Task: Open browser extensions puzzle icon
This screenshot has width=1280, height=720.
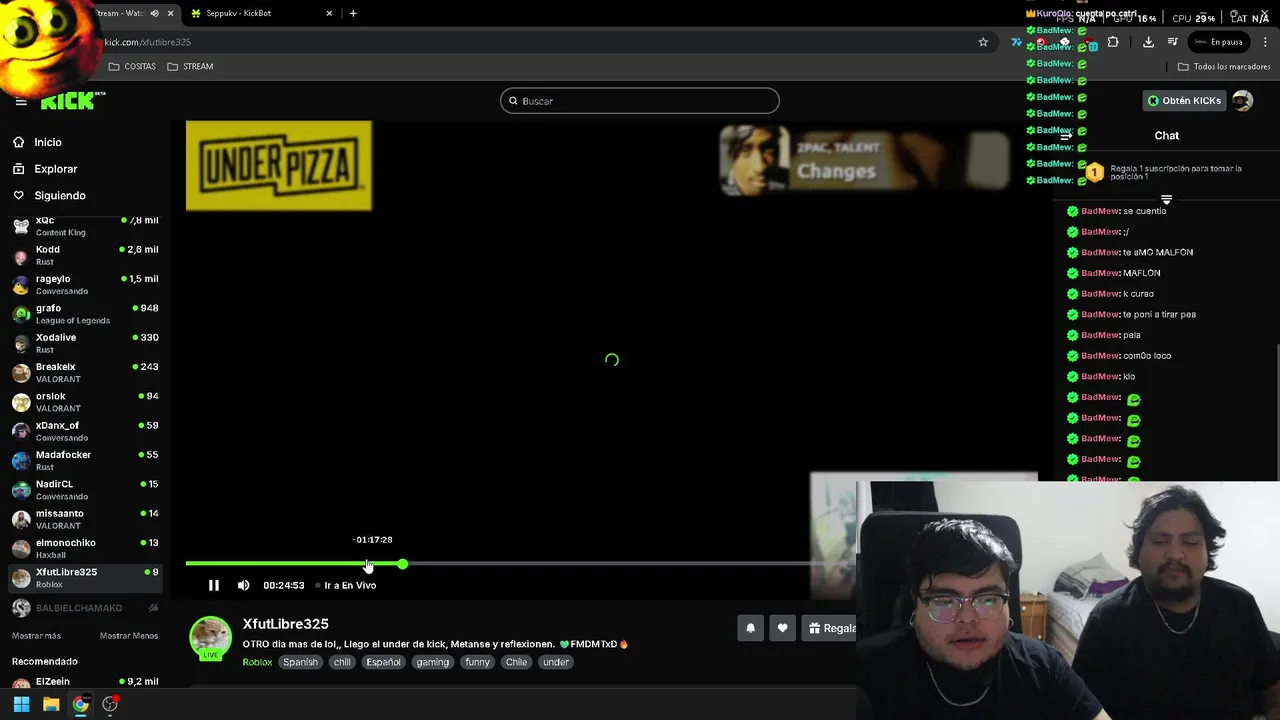Action: (x=1113, y=42)
